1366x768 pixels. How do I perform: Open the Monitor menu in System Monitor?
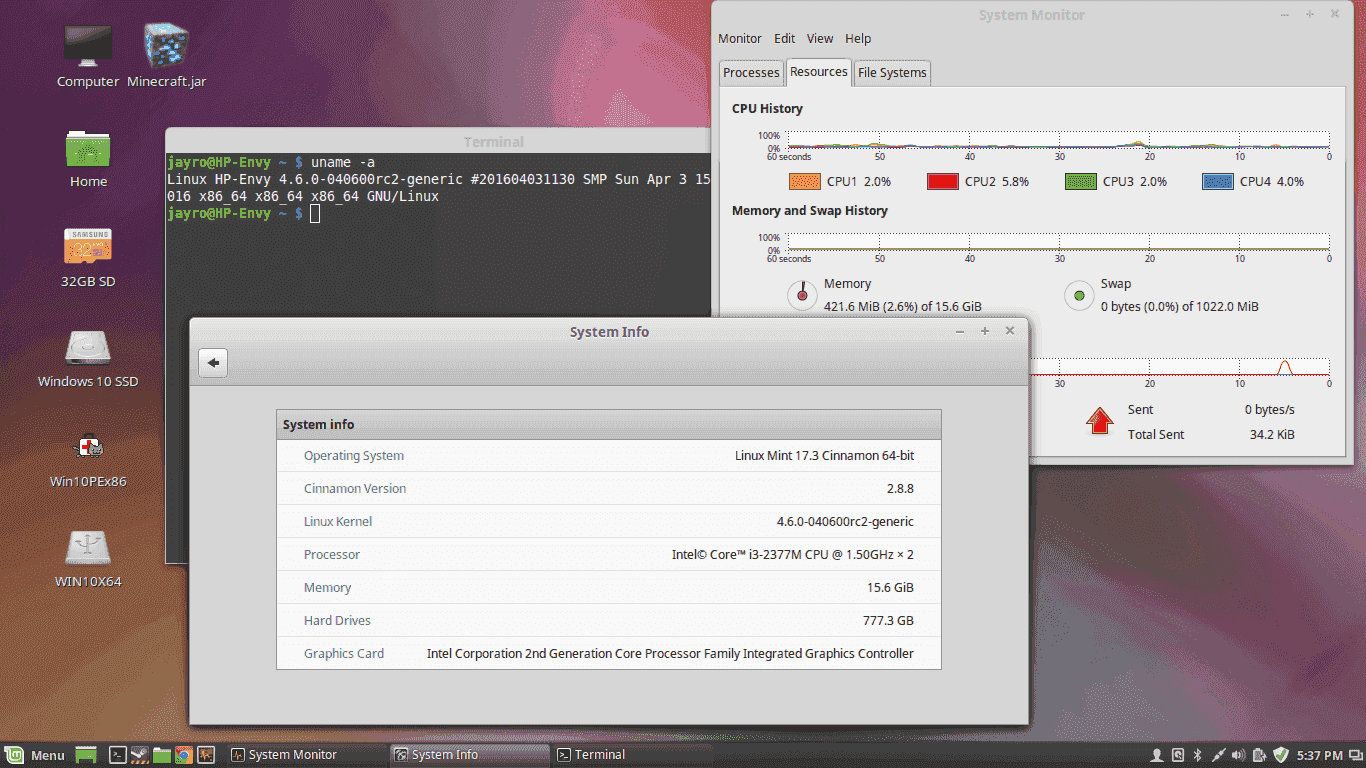tap(740, 39)
